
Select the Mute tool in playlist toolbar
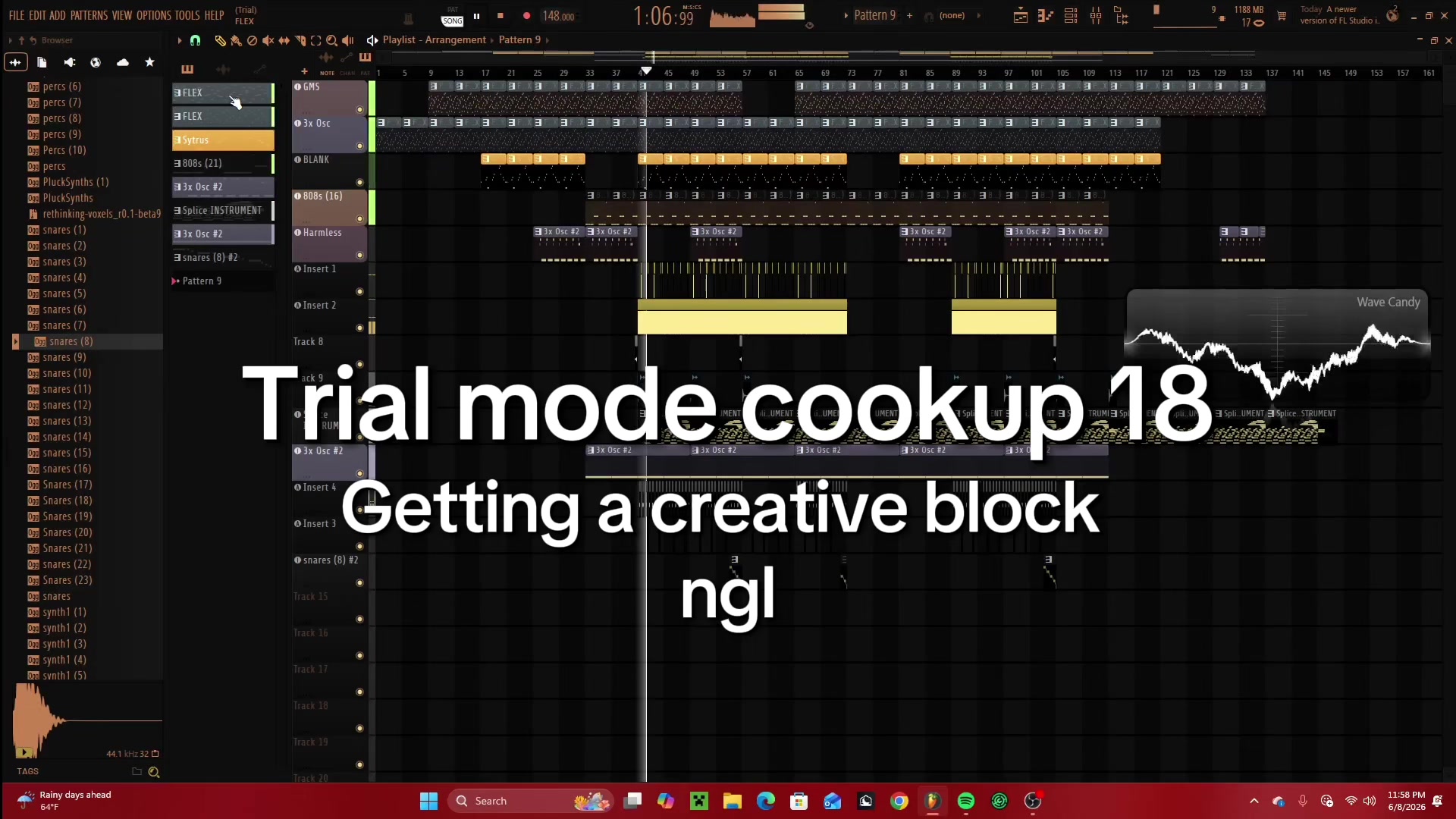[268, 40]
